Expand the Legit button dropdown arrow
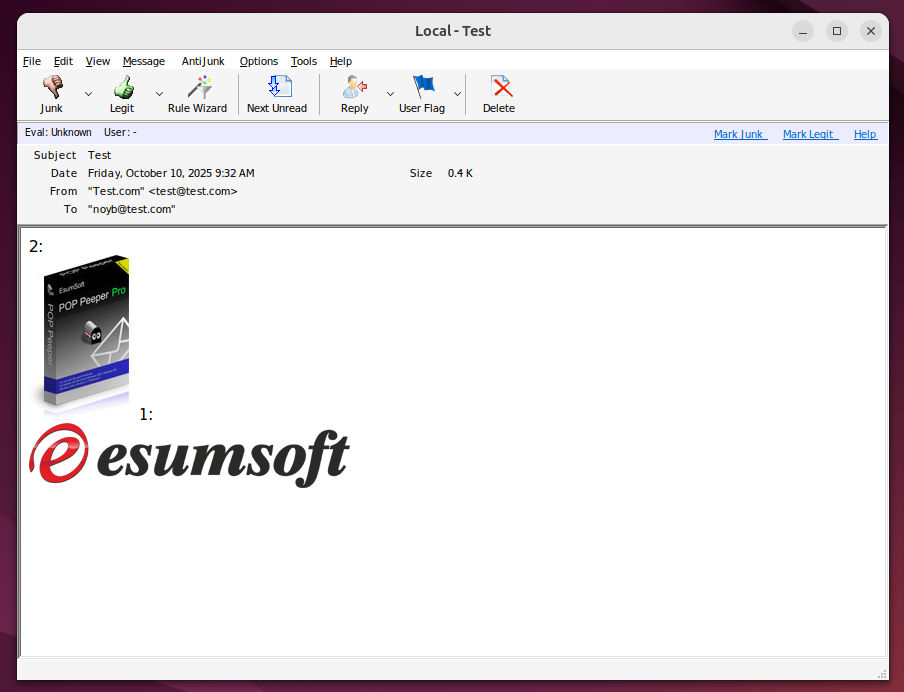The width and height of the screenshot is (904, 692). [159, 94]
